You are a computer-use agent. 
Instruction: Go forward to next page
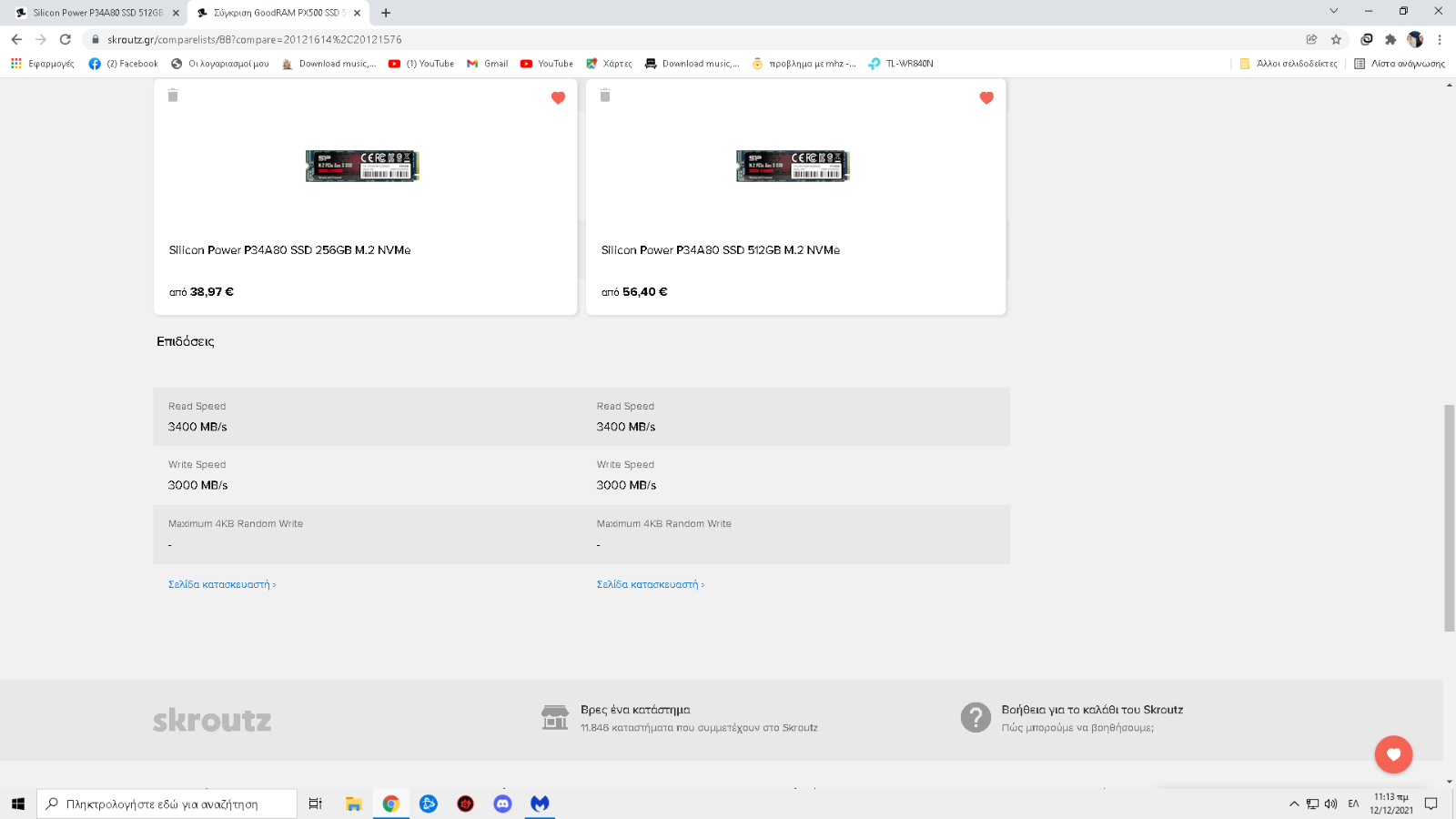(41, 39)
